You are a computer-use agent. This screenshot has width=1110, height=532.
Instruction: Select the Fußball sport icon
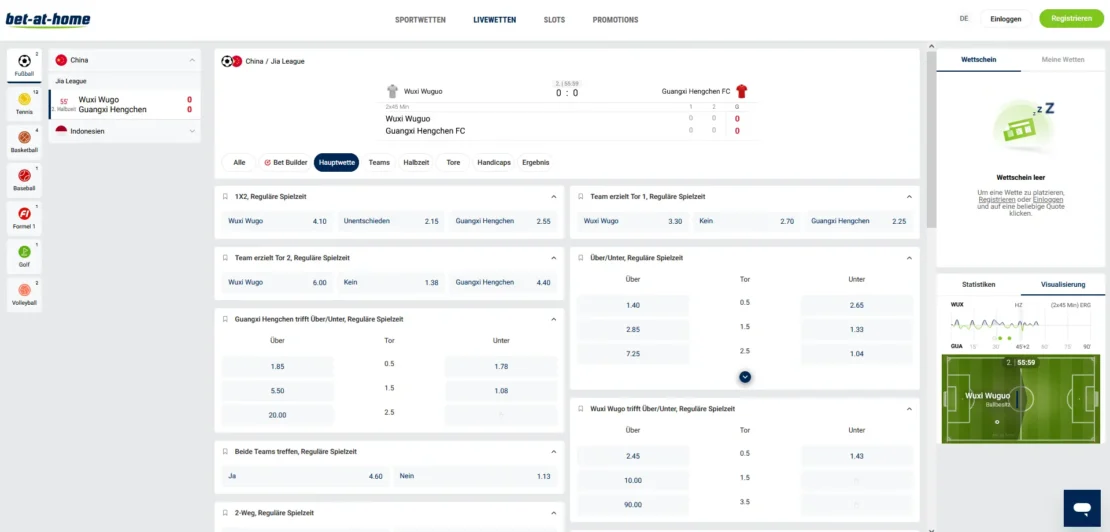click(24, 64)
